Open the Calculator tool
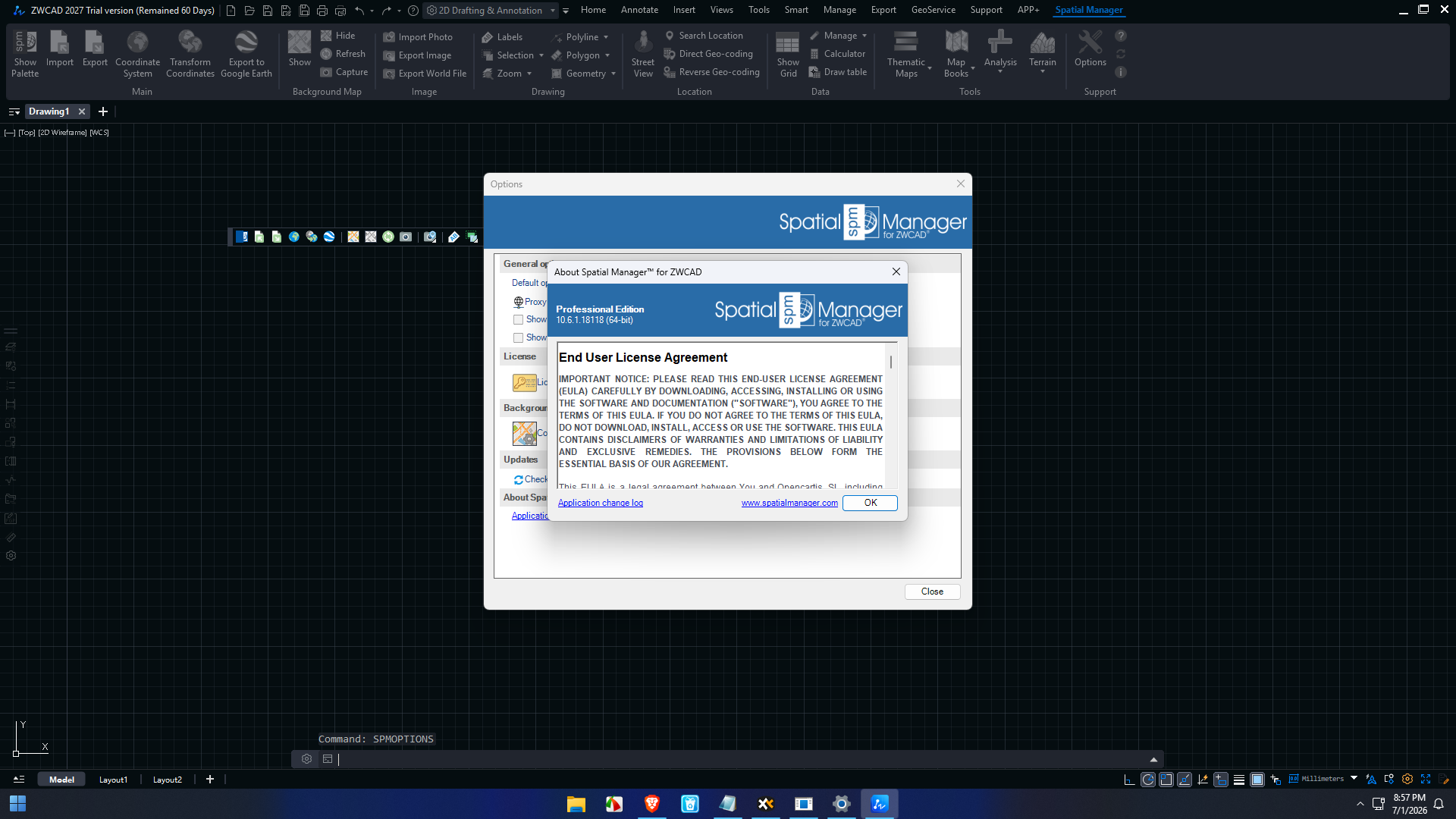The image size is (1456, 819). pyautogui.click(x=837, y=54)
